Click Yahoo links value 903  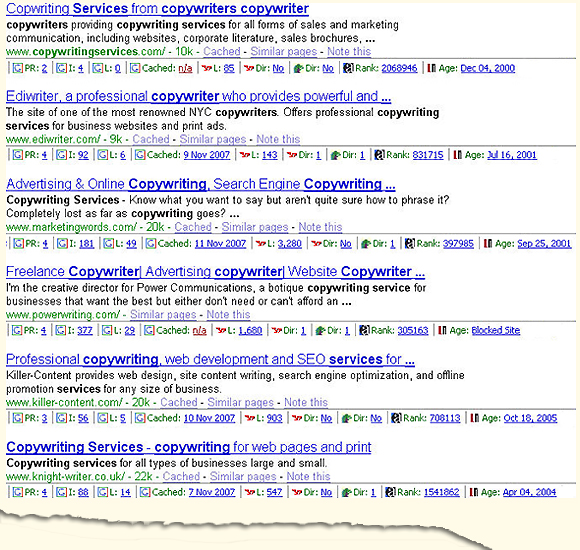[274, 418]
